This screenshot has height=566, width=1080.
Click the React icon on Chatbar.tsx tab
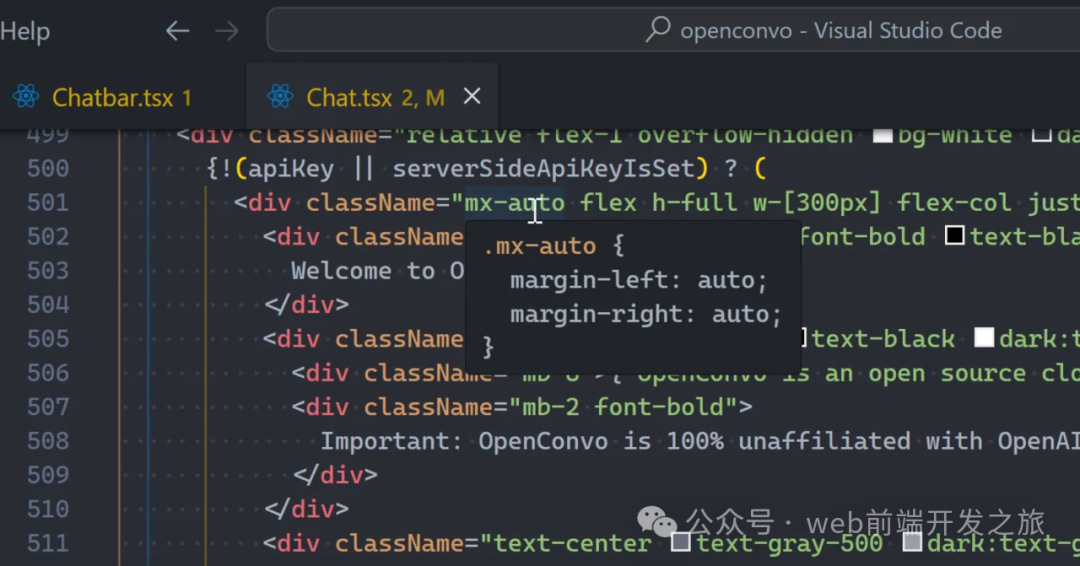(26, 96)
